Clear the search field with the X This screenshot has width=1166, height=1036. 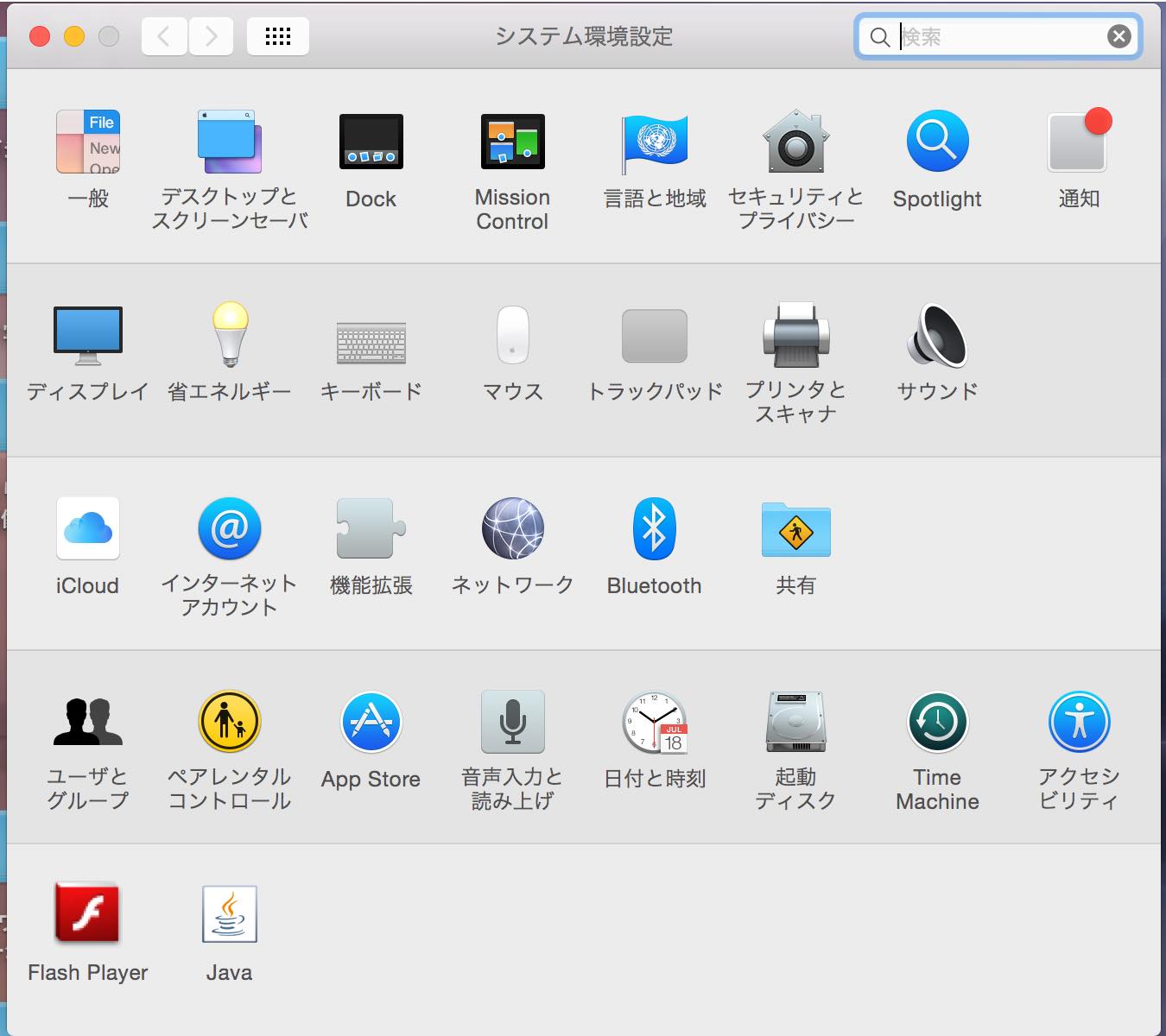pos(1119,36)
